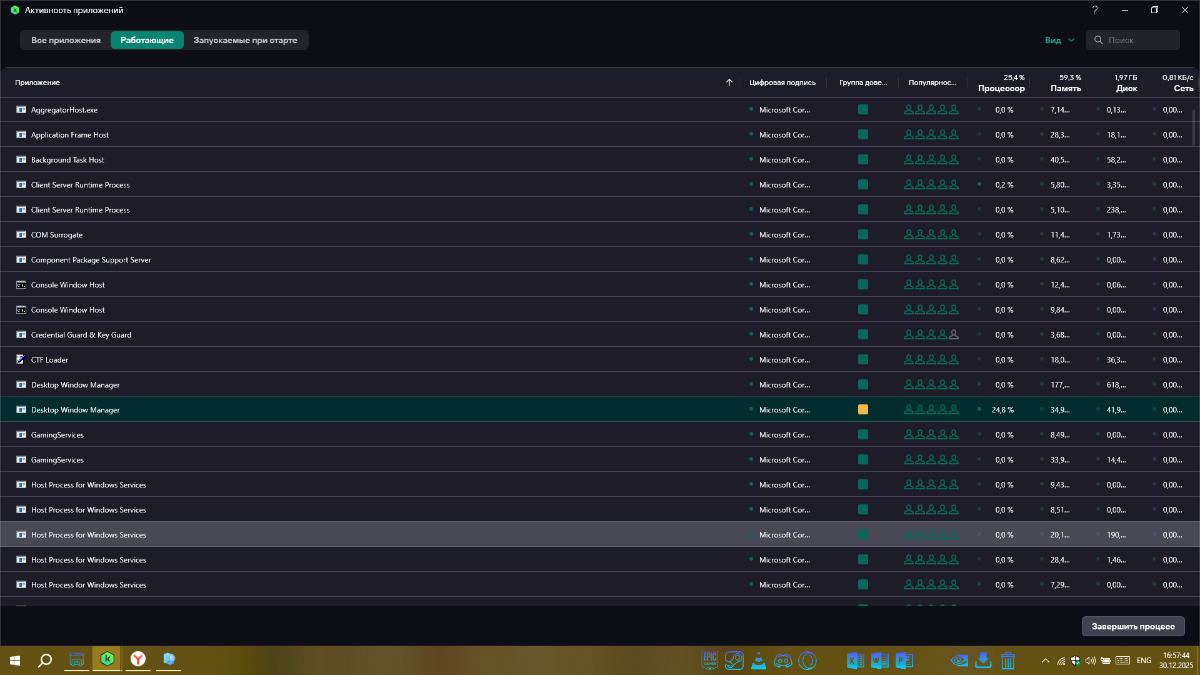The width and height of the screenshot is (1200, 675).
Task: Open Word from the taskbar
Action: 881,660
